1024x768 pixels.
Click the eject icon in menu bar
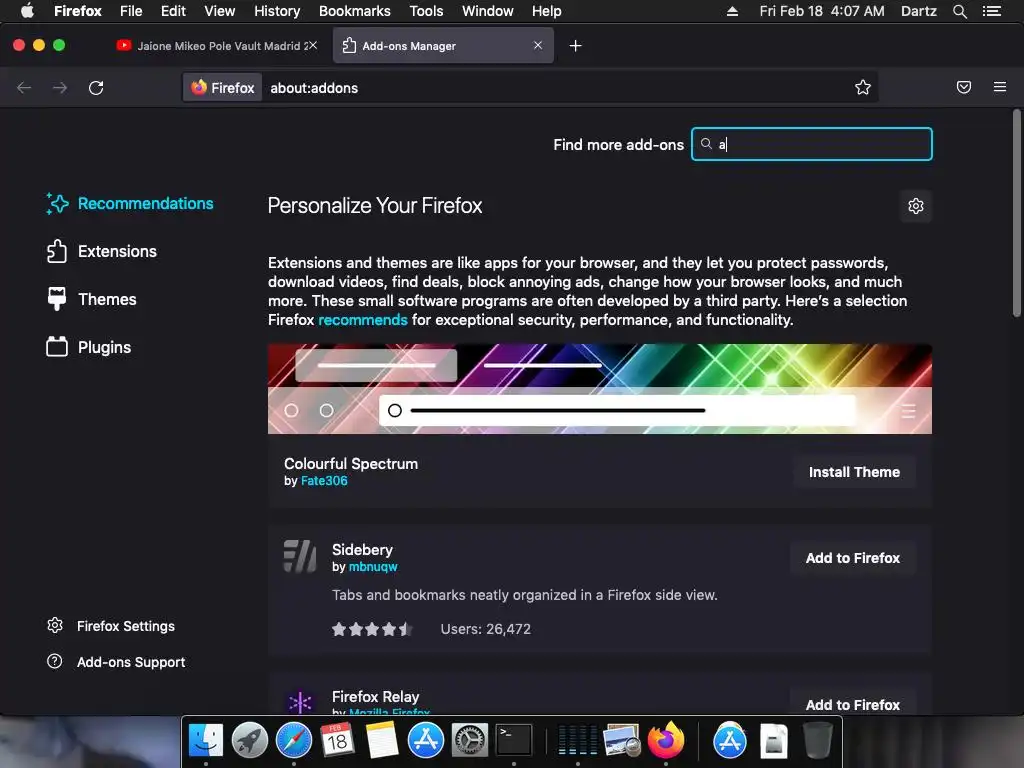click(732, 11)
